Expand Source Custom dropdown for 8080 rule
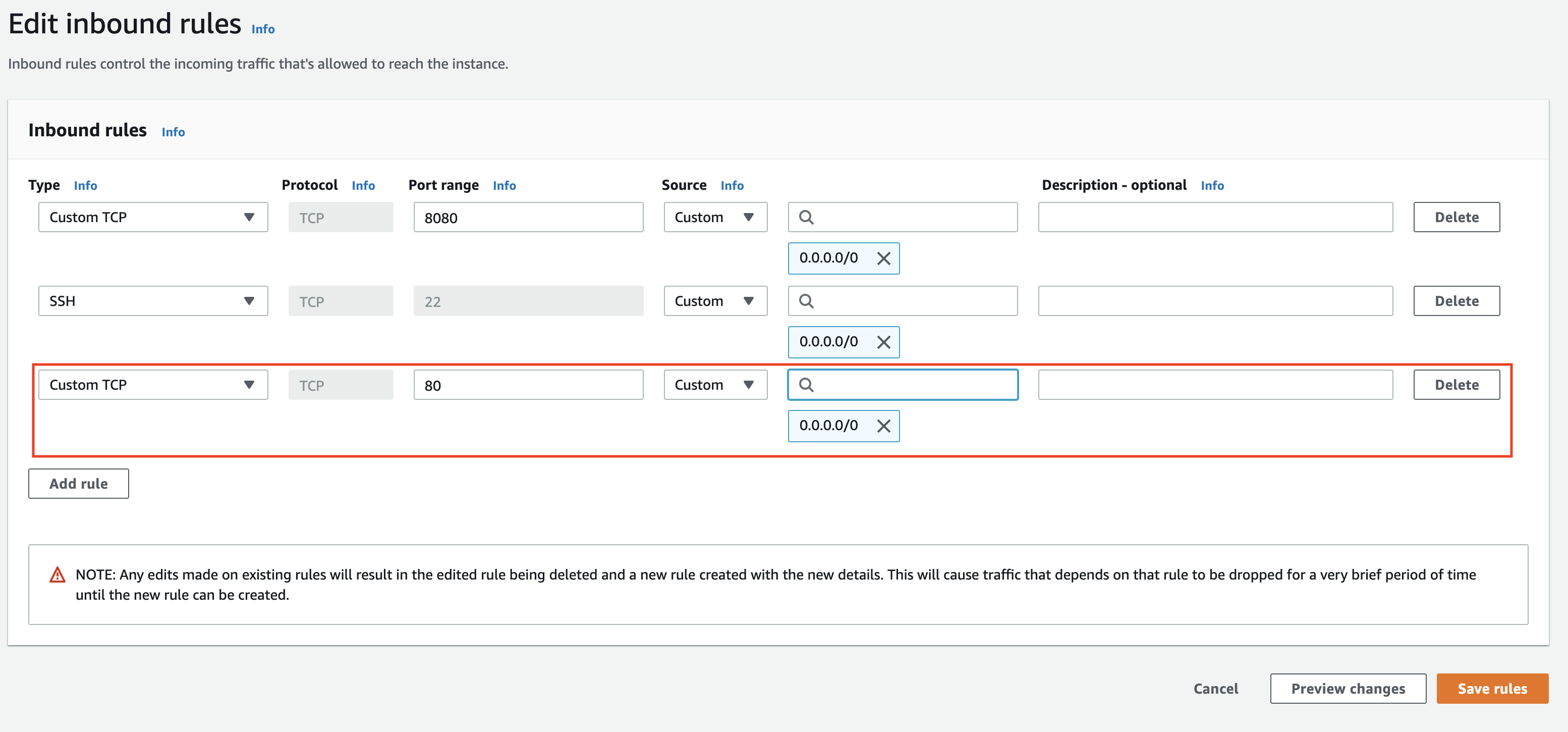The height and width of the screenshot is (732, 1568). (x=714, y=218)
